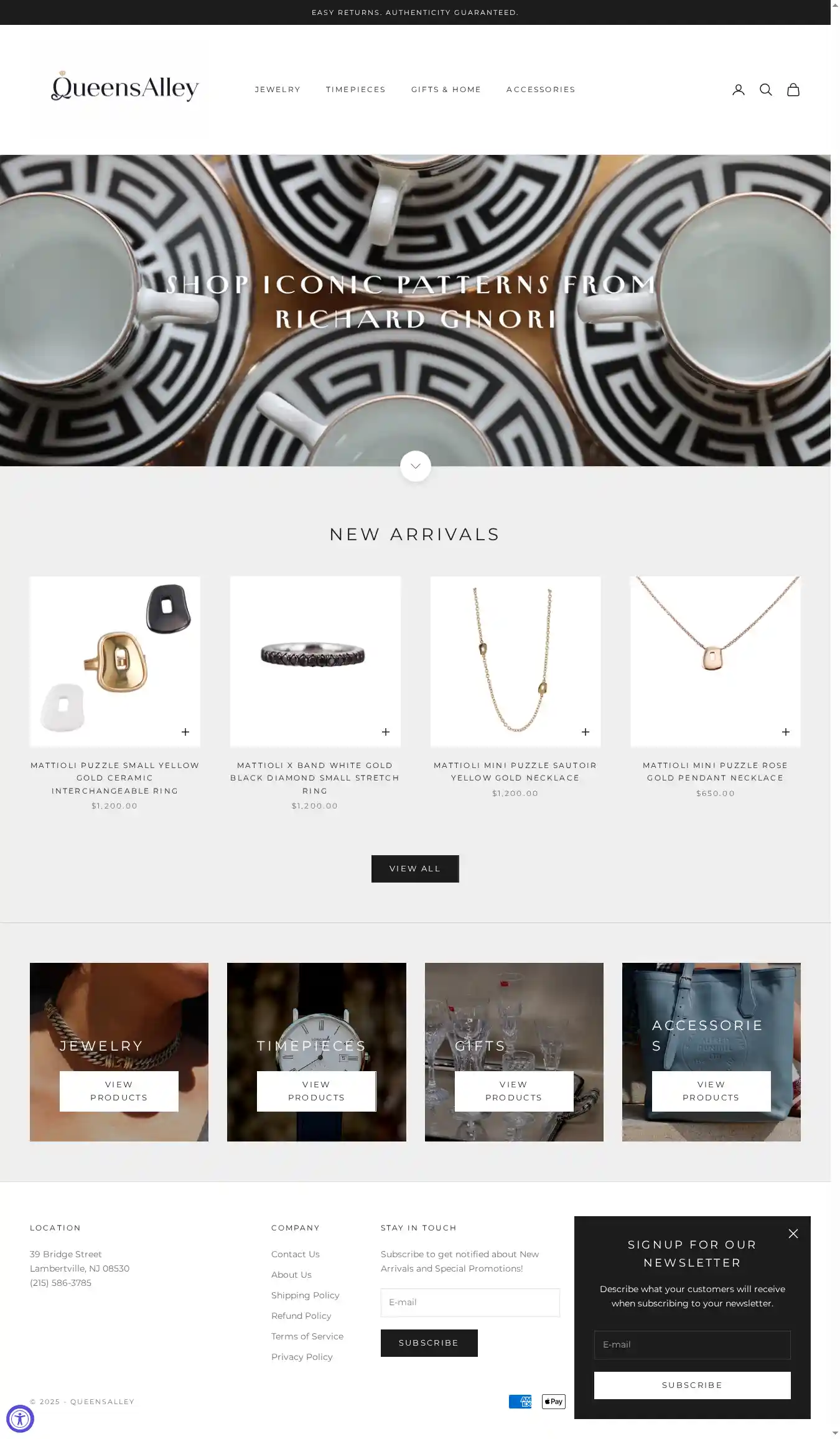Quick-add the black diamond stretch ring

coord(385,732)
